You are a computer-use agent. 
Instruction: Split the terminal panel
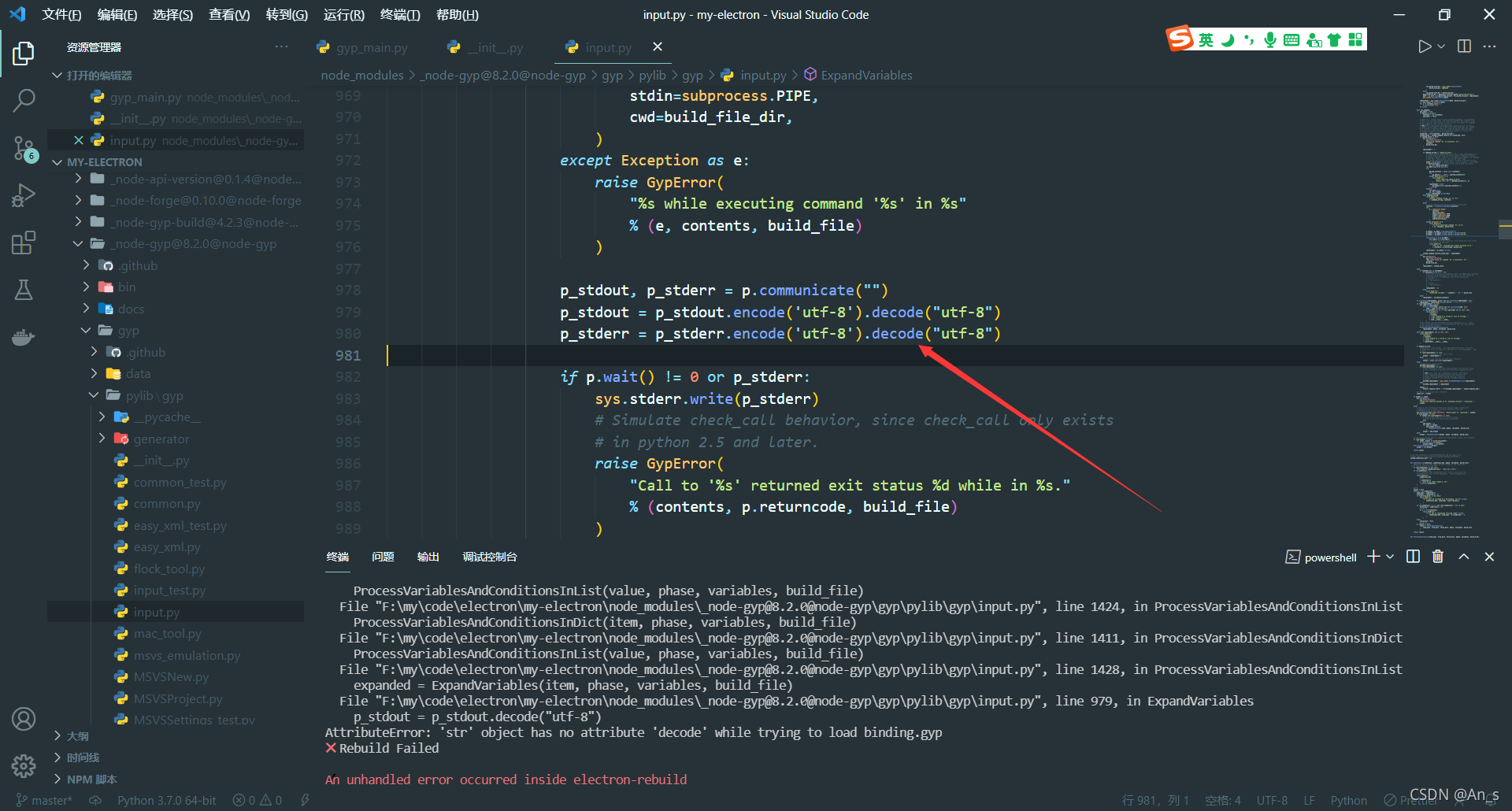1414,557
